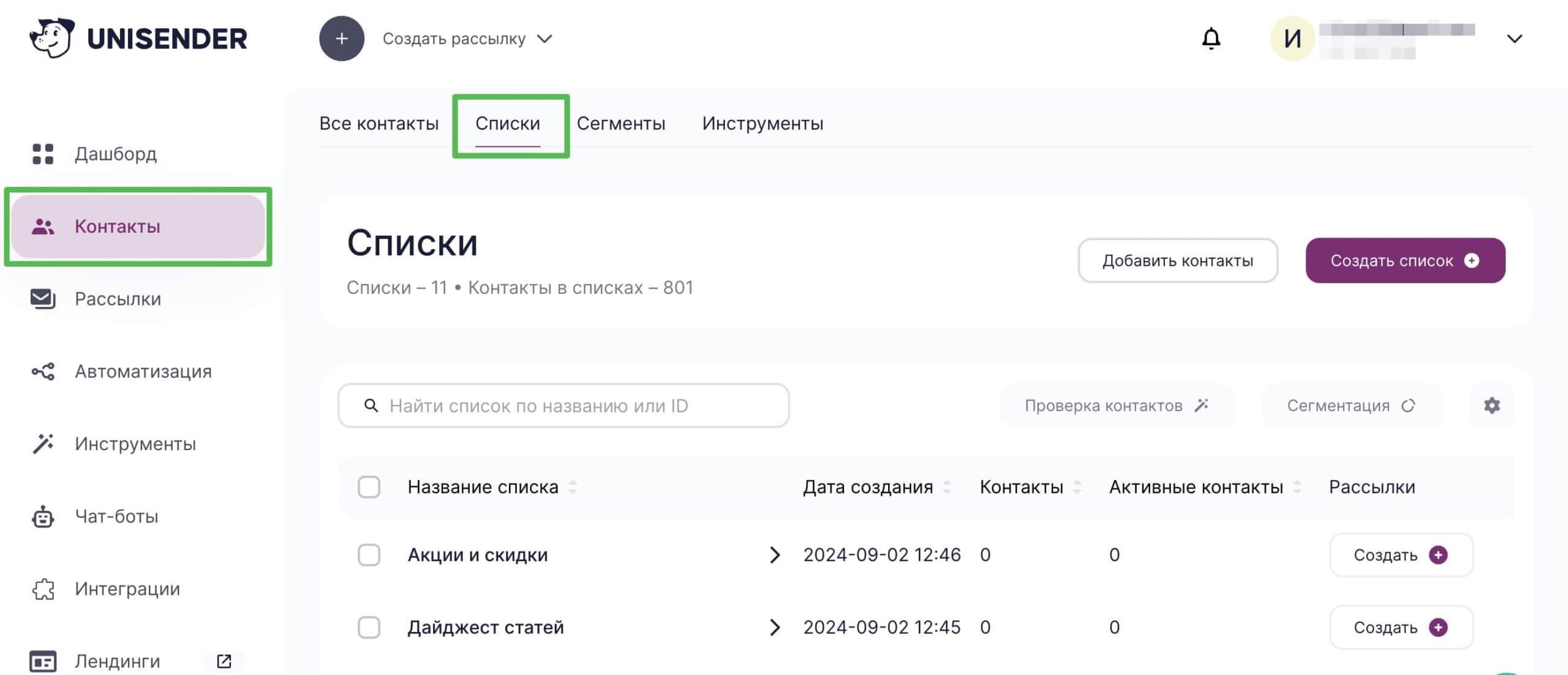Sort by Название списка arrows
1568x675 pixels.
point(573,487)
